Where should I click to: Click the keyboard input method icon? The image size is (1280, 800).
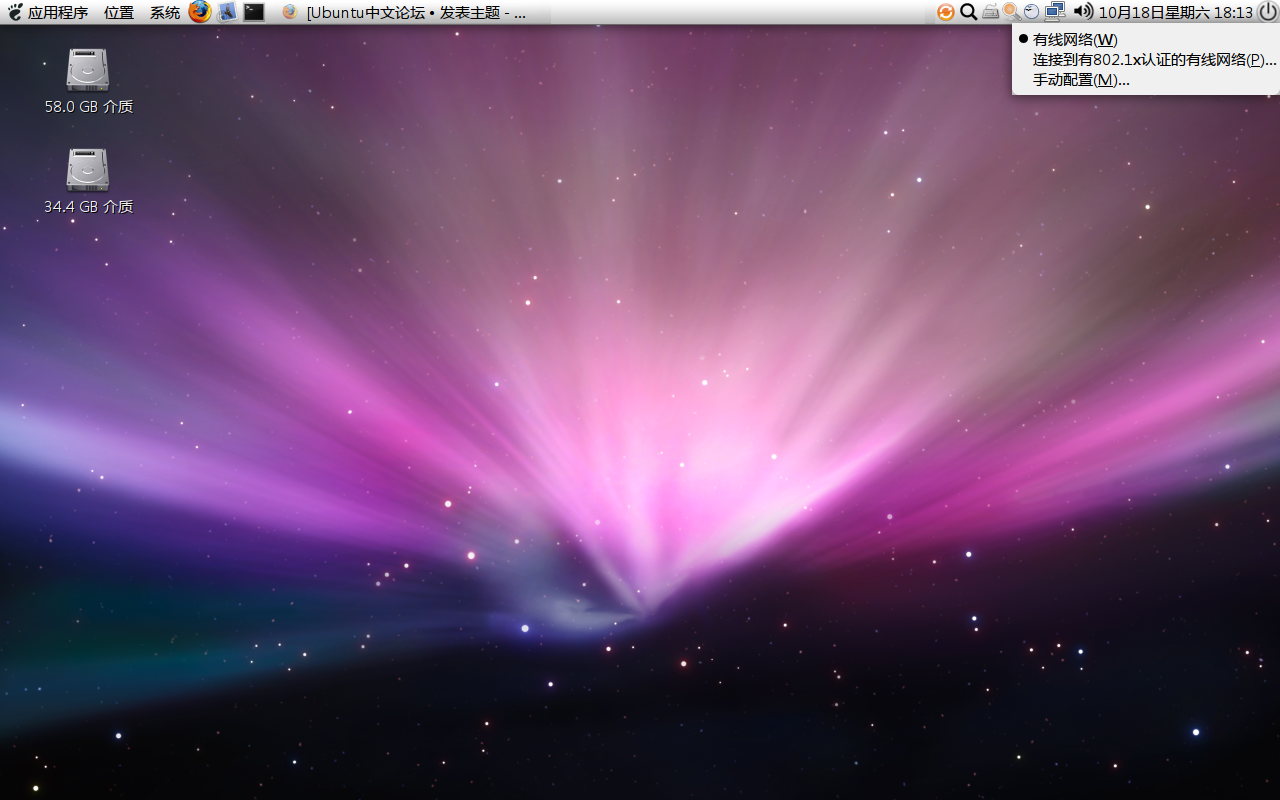[x=990, y=12]
